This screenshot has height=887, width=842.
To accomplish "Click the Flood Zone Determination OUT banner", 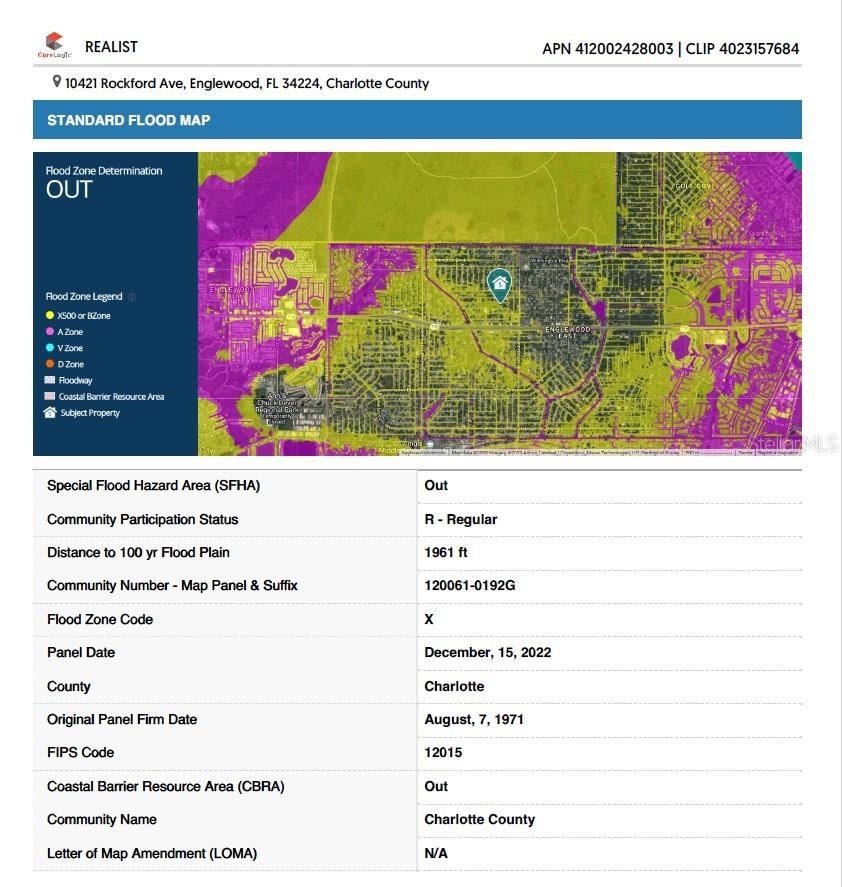I will [103, 182].
